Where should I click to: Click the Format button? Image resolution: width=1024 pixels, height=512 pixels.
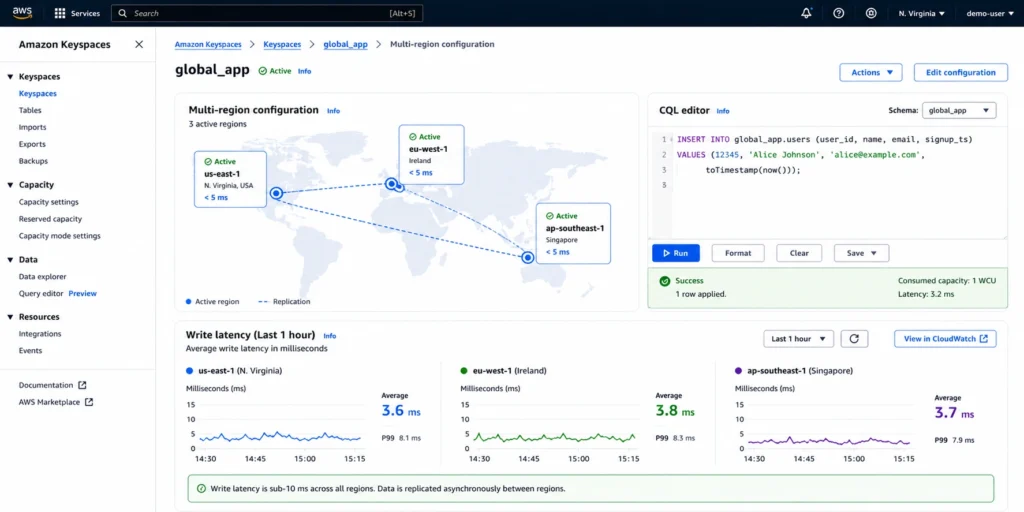pos(738,253)
